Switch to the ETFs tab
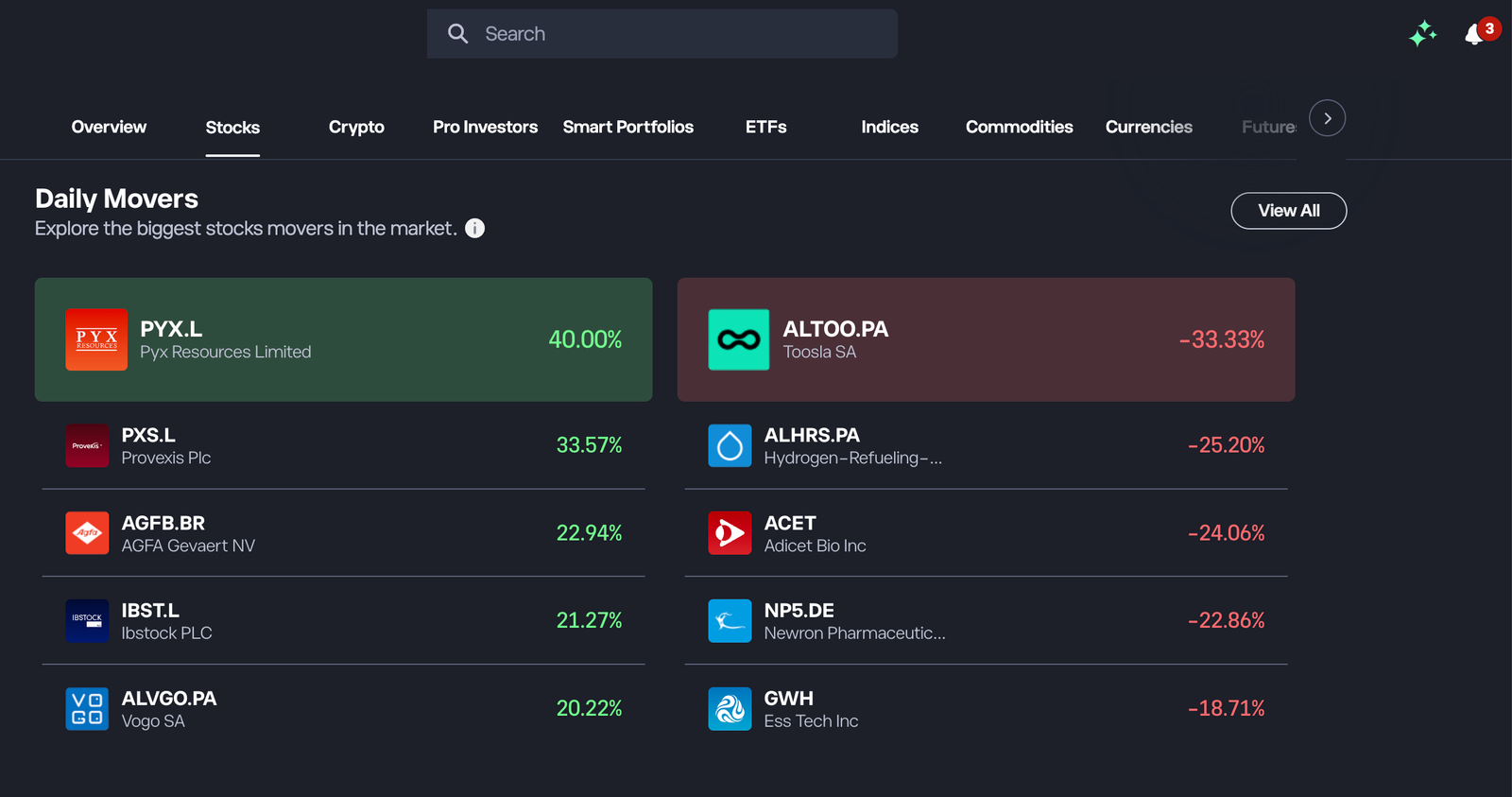Viewport: 1512px width, 797px height. coord(765,127)
